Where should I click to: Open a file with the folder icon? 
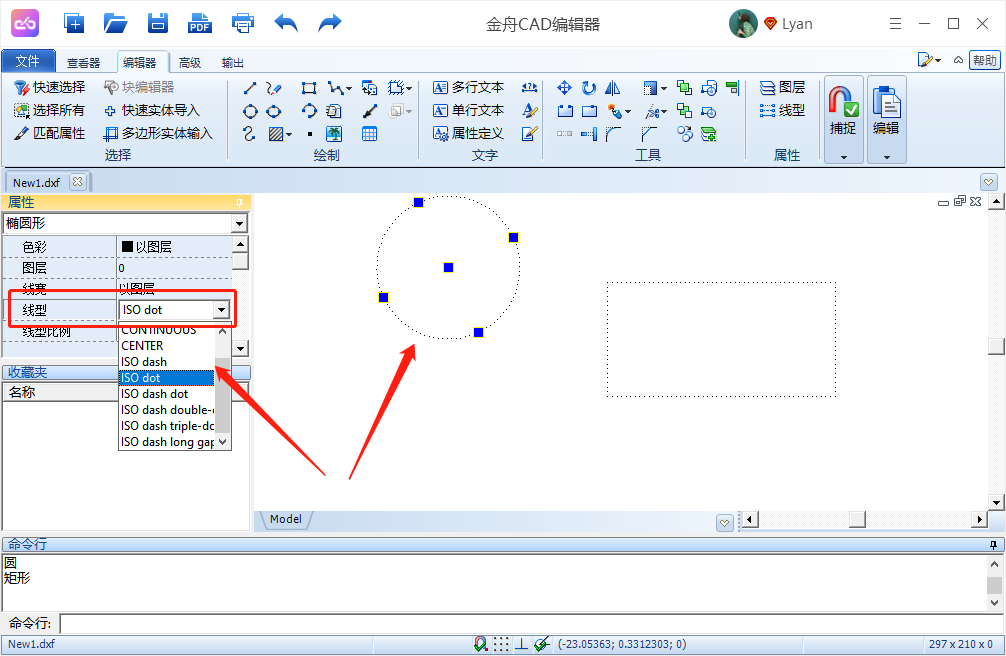[x=115, y=24]
